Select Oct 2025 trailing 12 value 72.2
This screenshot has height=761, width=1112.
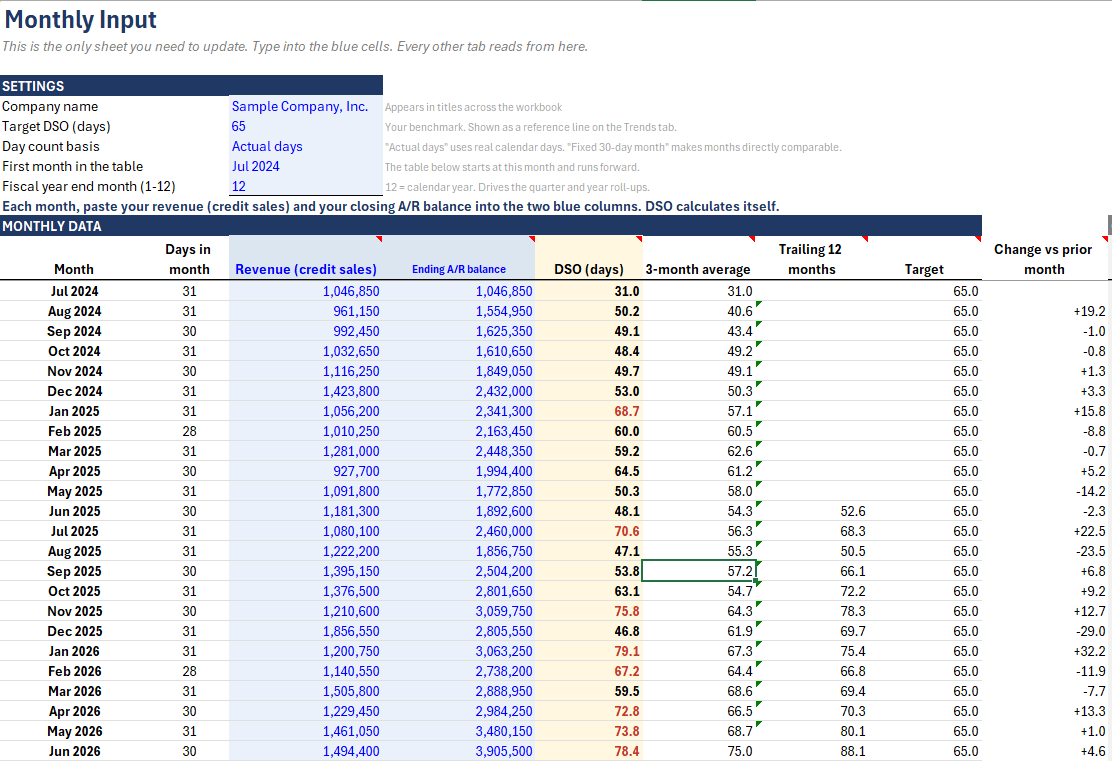[812, 591]
